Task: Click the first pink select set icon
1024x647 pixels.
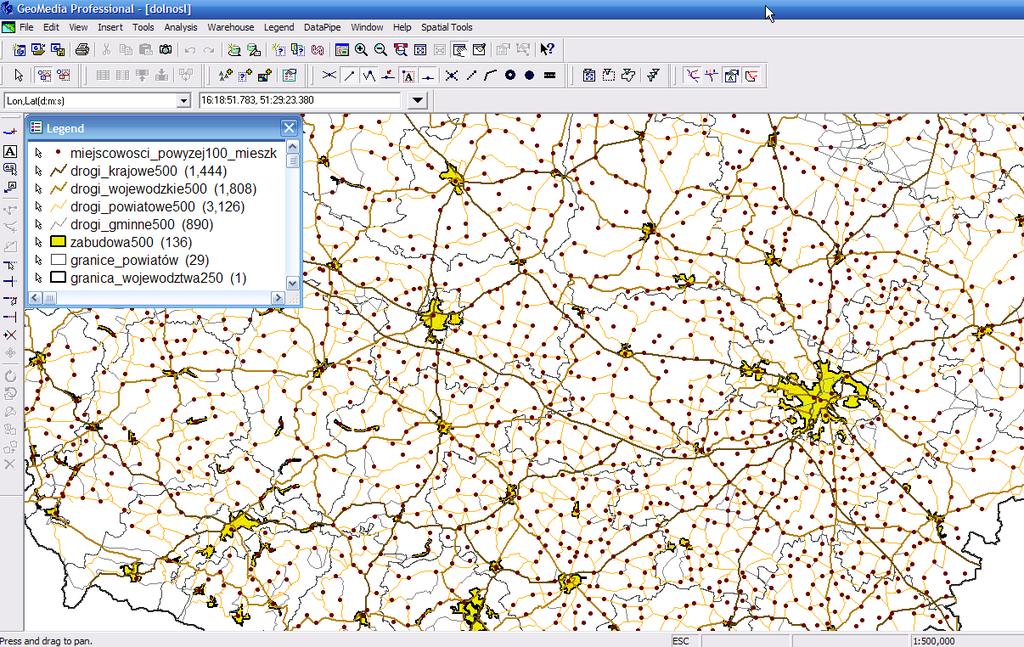Action: point(44,76)
